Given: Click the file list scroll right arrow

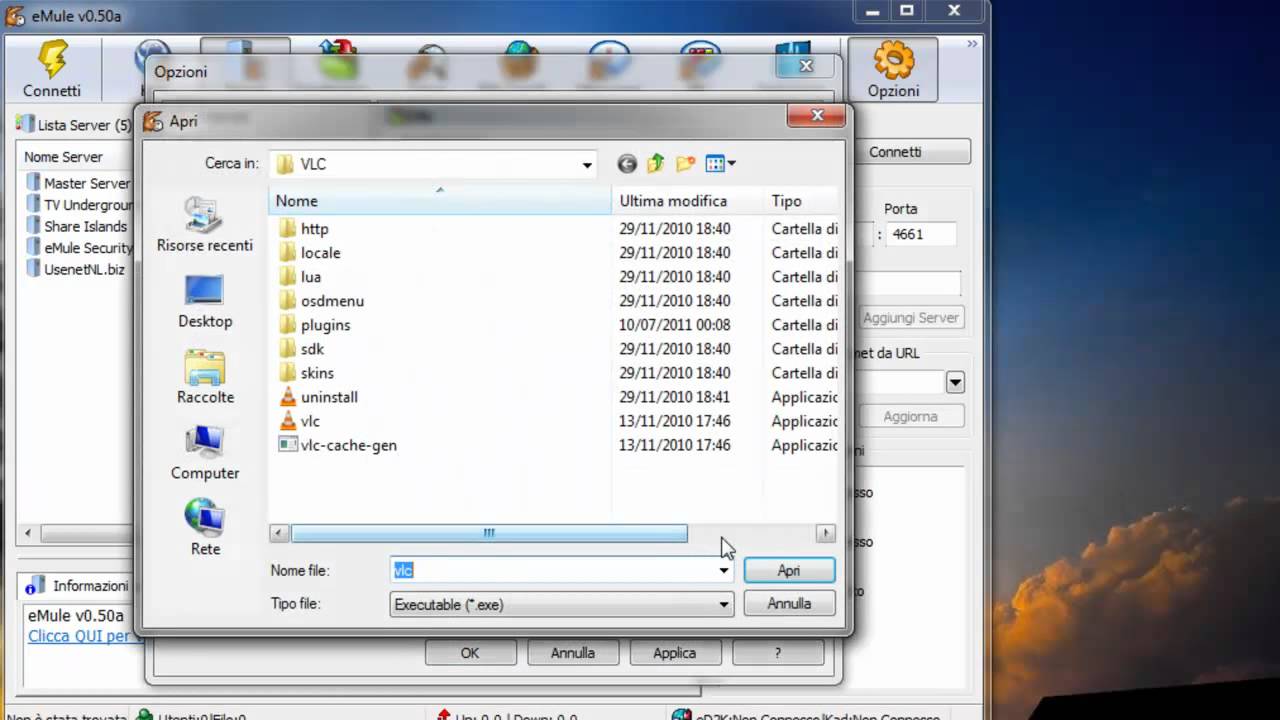Looking at the screenshot, I should (x=825, y=534).
